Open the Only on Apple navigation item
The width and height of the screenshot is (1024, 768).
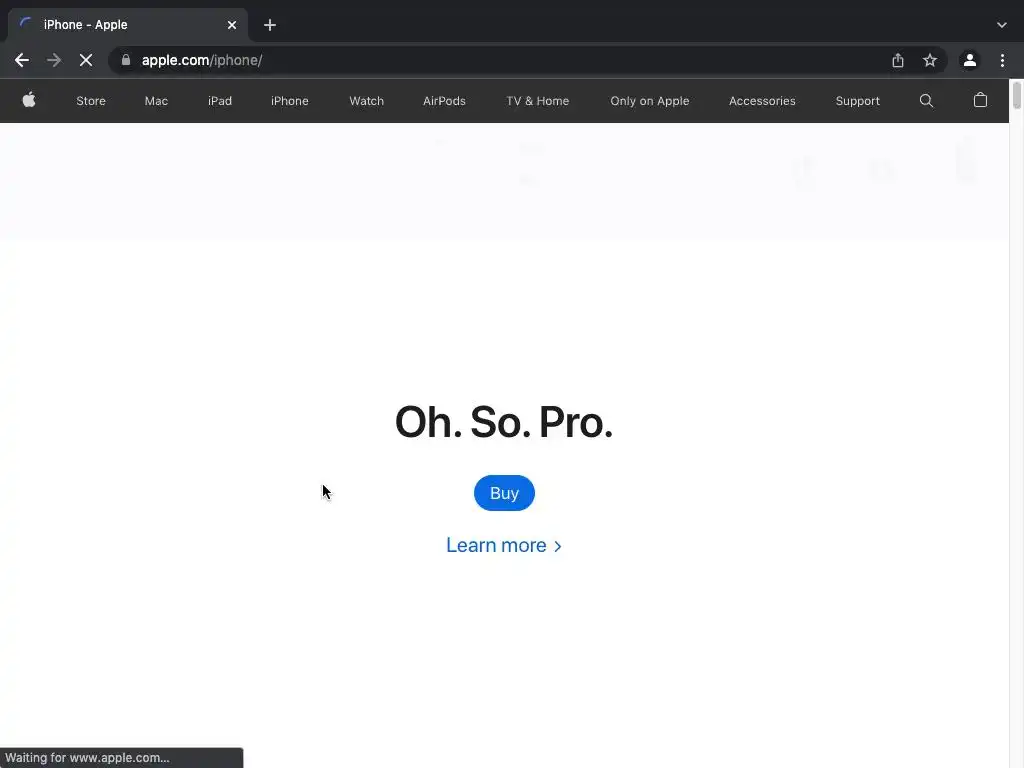coord(650,101)
